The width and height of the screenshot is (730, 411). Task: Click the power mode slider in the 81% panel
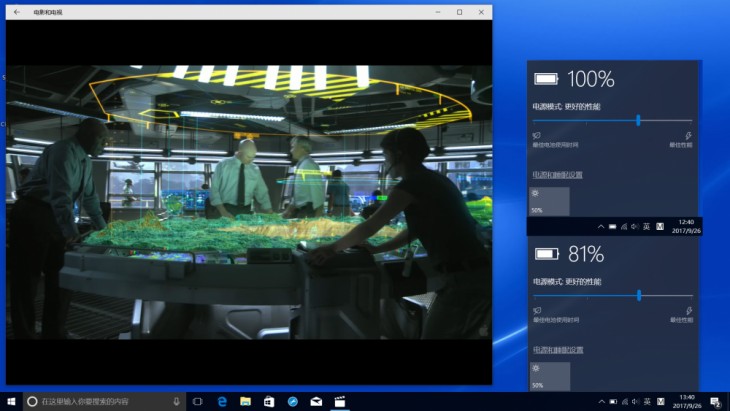point(638,295)
